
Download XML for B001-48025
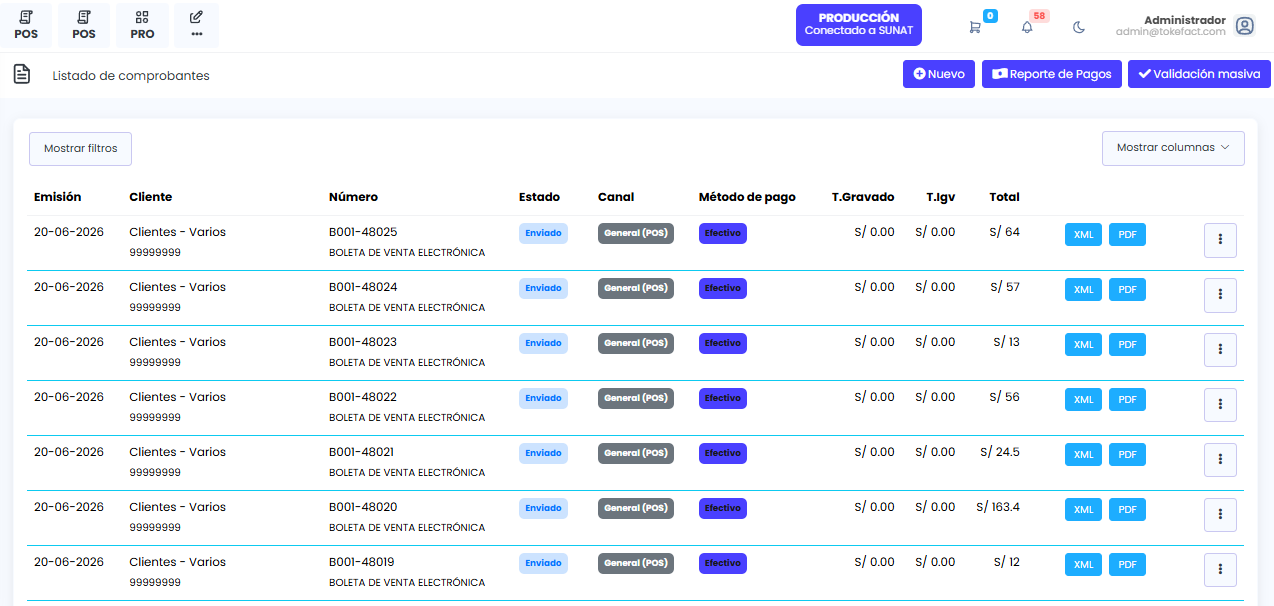(x=1083, y=235)
